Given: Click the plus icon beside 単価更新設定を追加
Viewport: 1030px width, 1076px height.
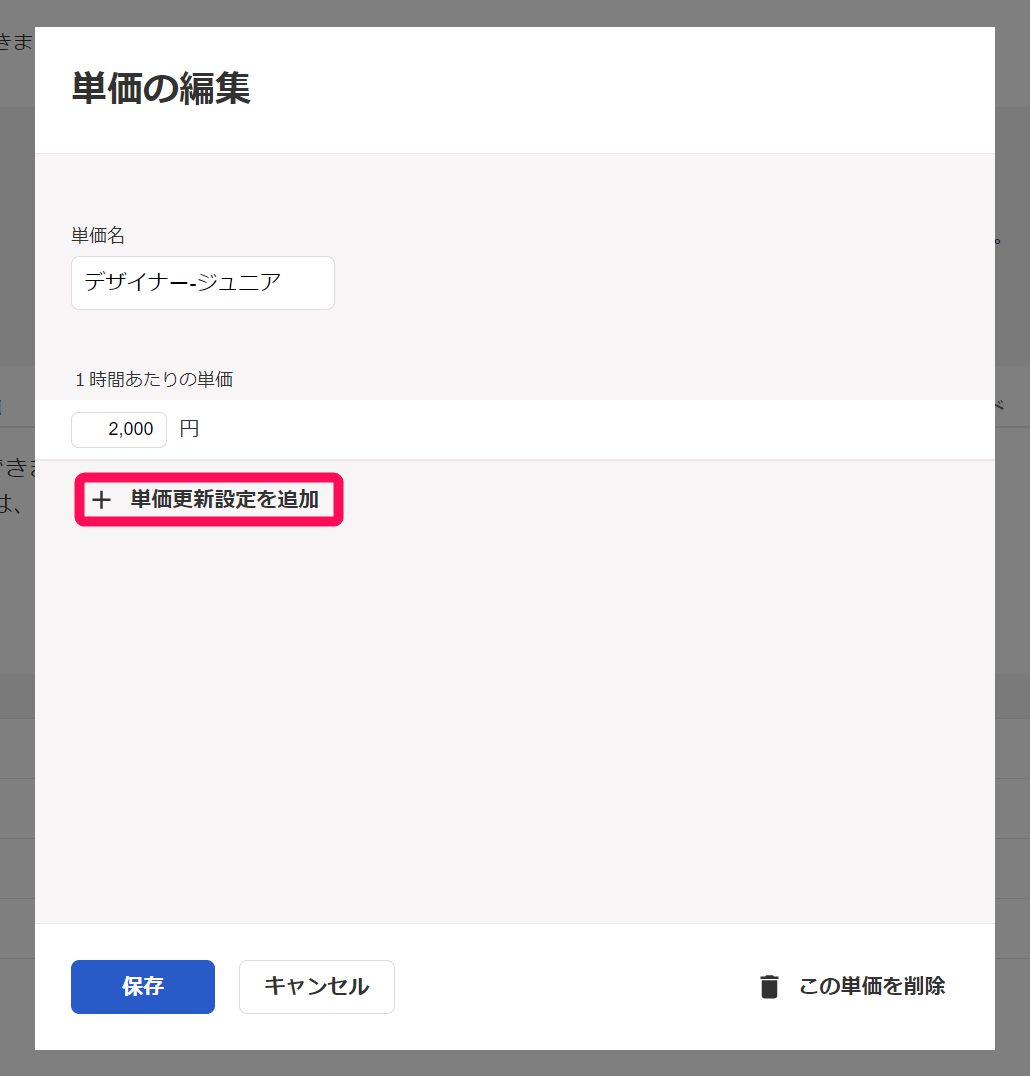Looking at the screenshot, I should 102,500.
